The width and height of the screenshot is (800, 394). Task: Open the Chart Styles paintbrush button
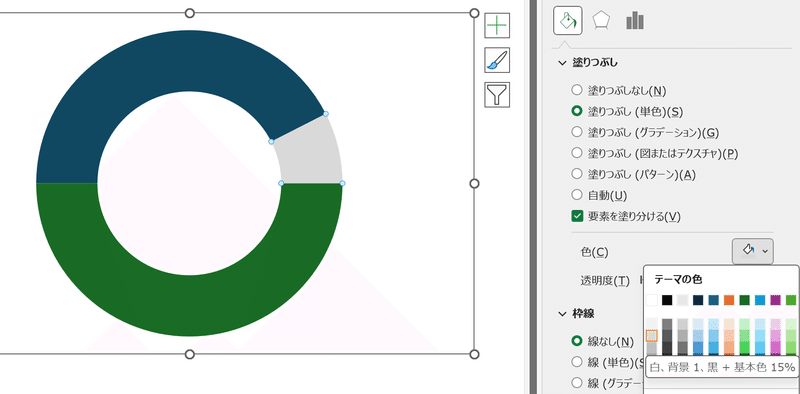point(497,60)
